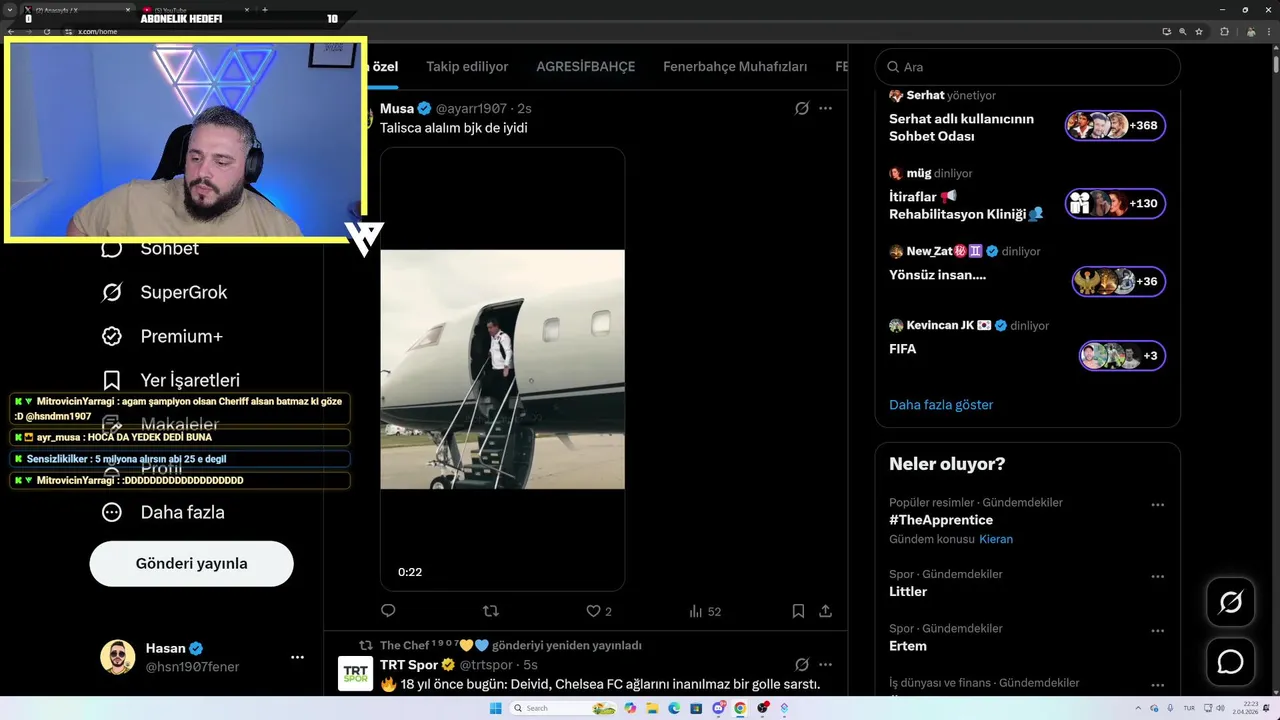Open the volume control in system tray
This screenshot has width=1280, height=720.
click(1220, 708)
